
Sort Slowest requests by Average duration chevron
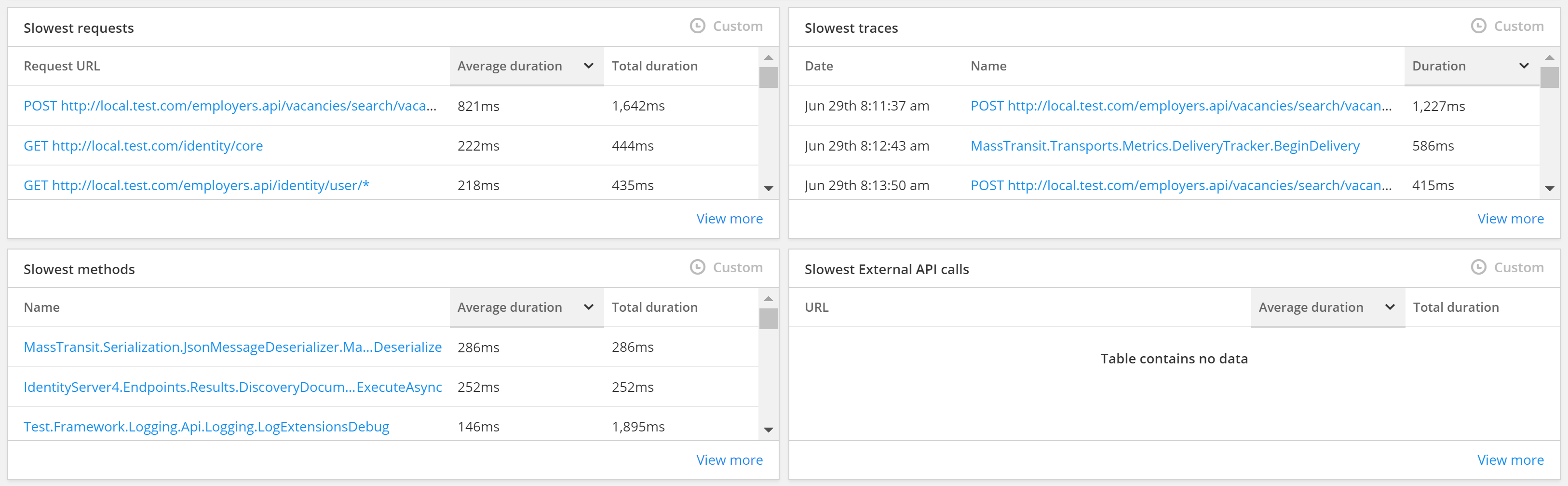tap(588, 66)
